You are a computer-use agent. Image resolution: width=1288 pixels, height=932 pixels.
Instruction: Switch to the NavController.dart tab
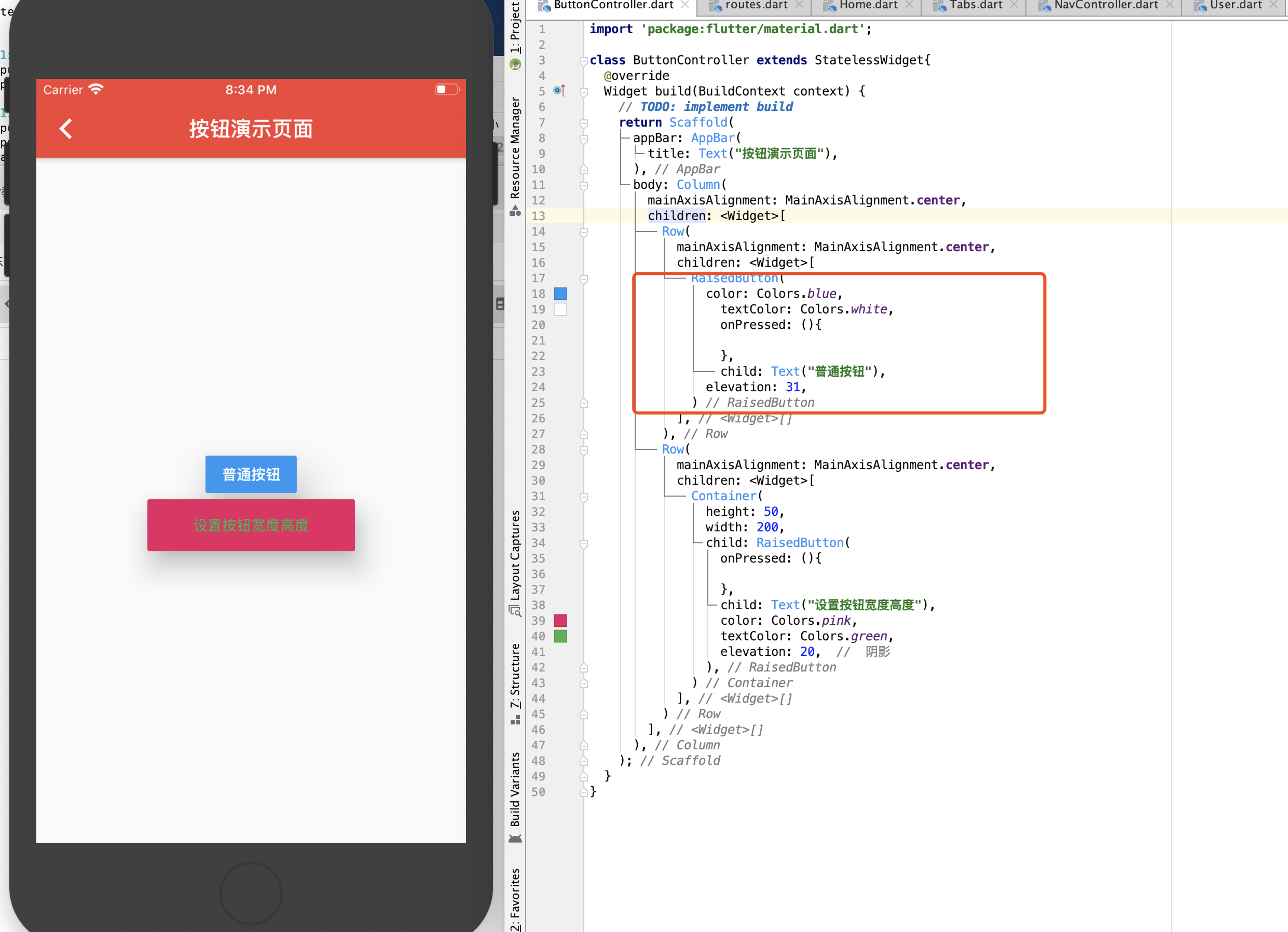pyautogui.click(x=1105, y=5)
